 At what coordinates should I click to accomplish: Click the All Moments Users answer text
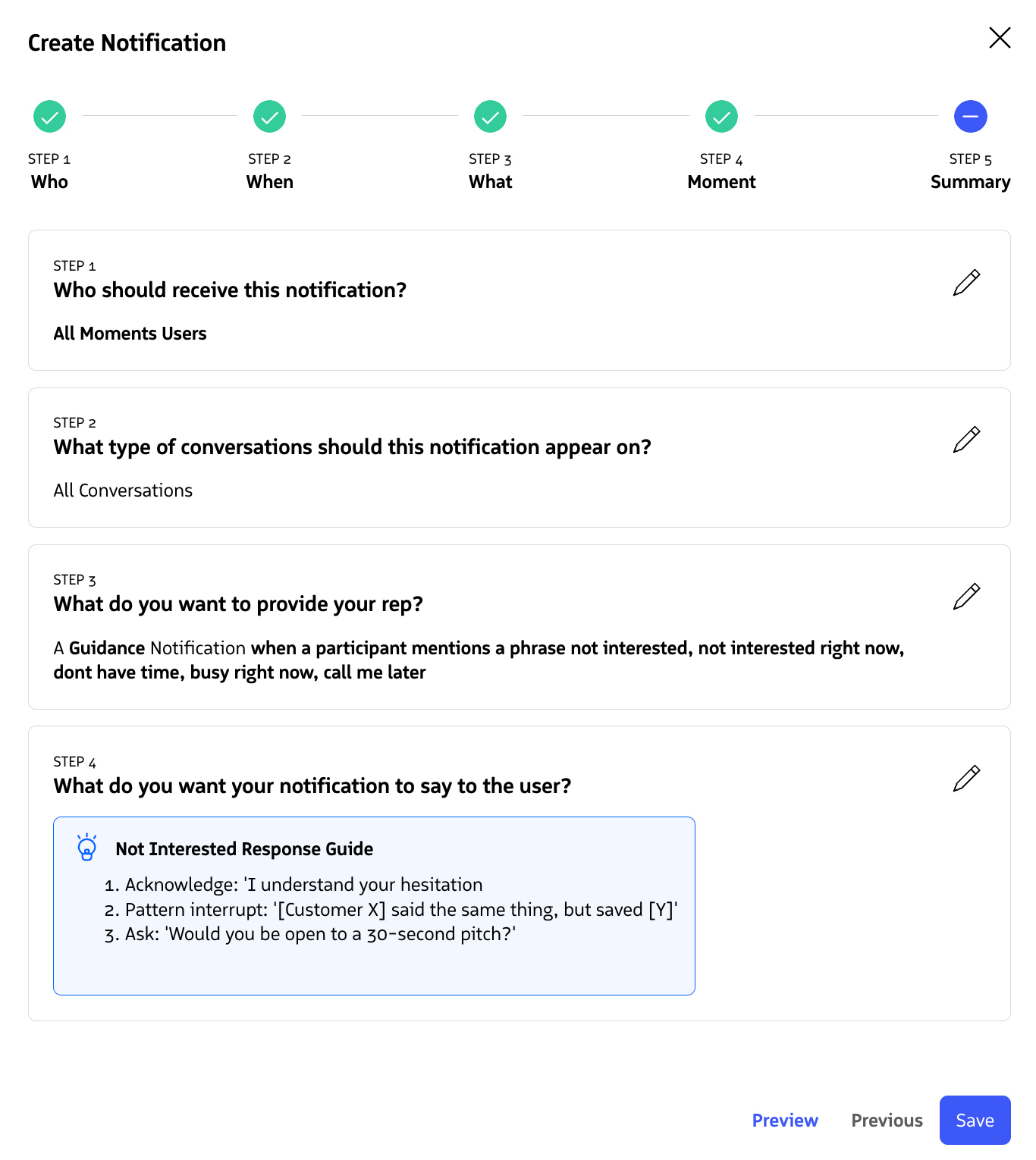click(130, 333)
